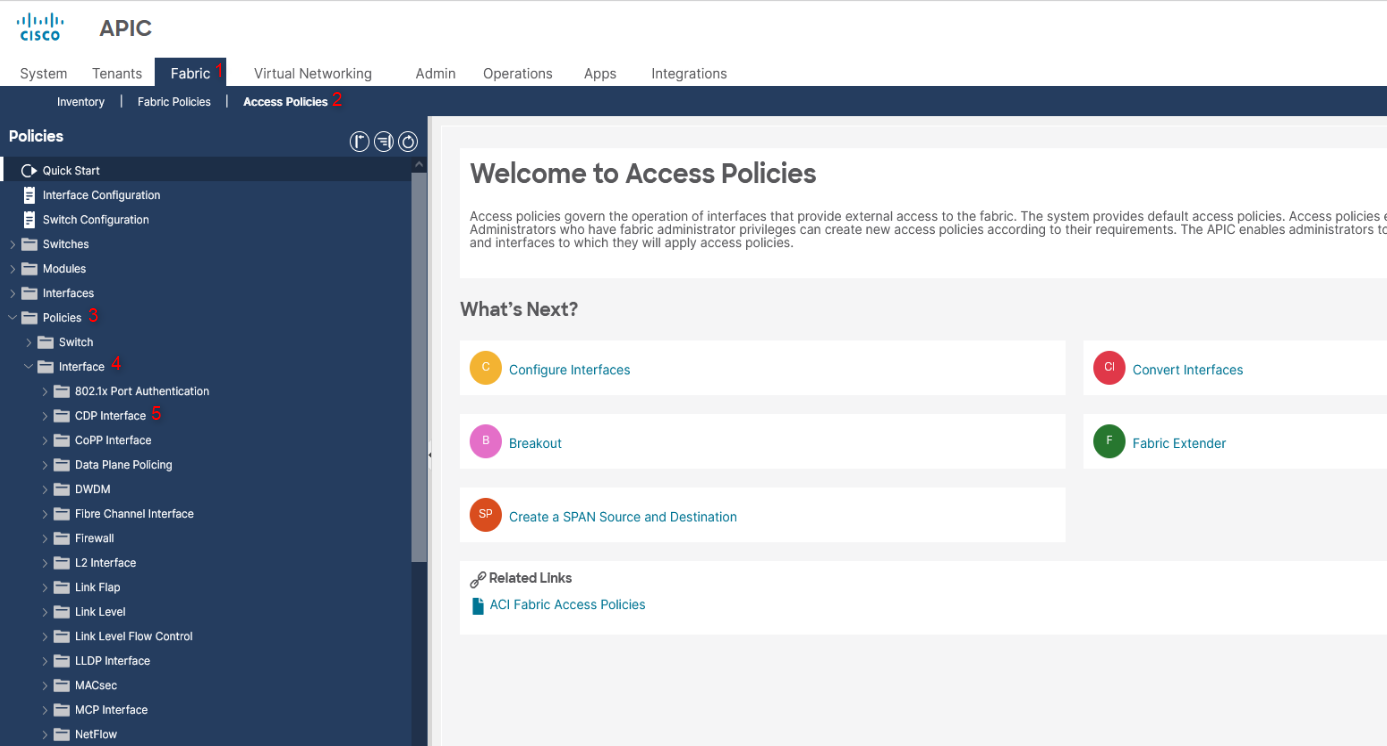Expand the CDP Interface folder
1387x746 pixels.
click(43, 415)
